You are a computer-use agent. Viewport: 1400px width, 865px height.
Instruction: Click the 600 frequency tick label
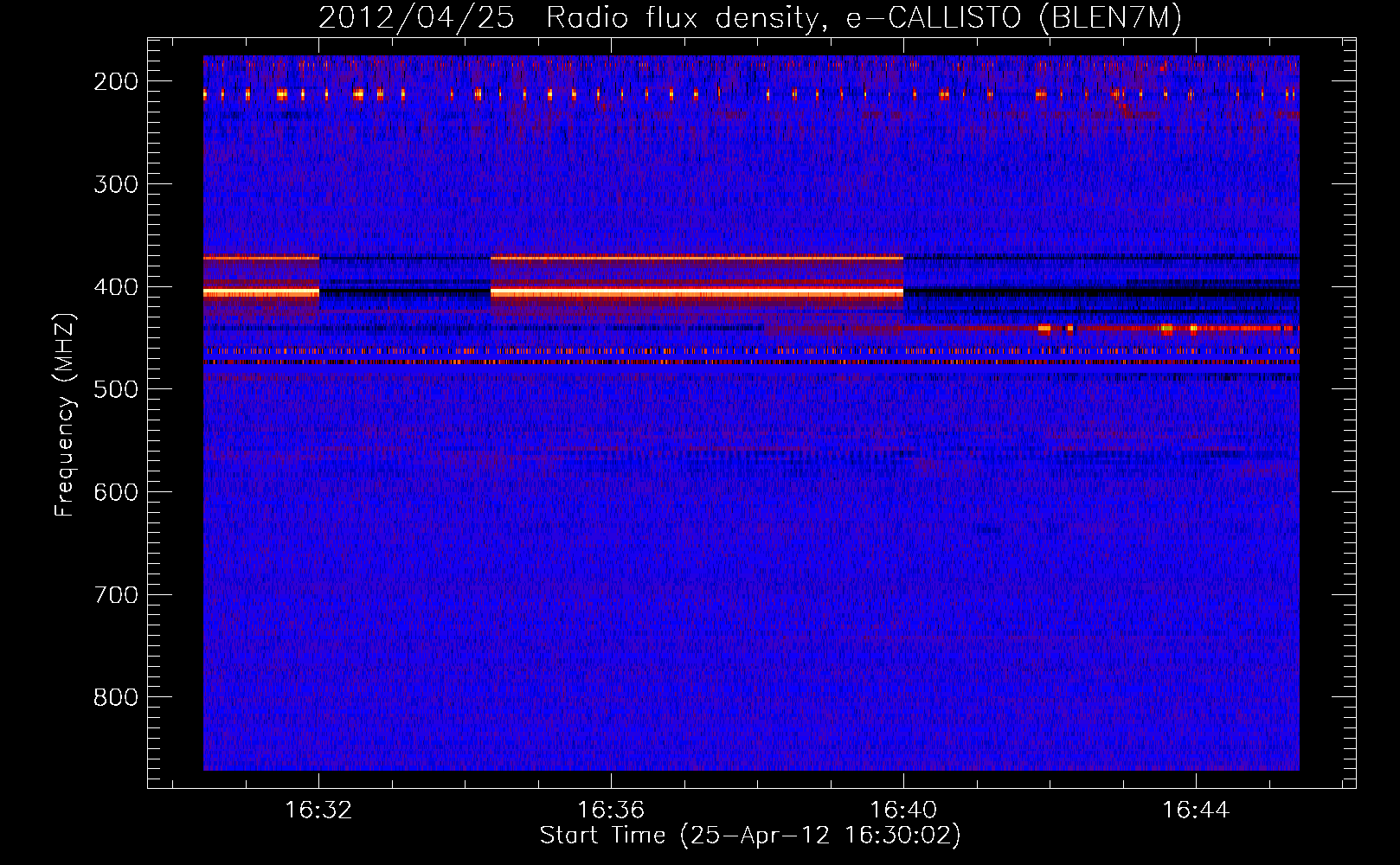[116, 492]
